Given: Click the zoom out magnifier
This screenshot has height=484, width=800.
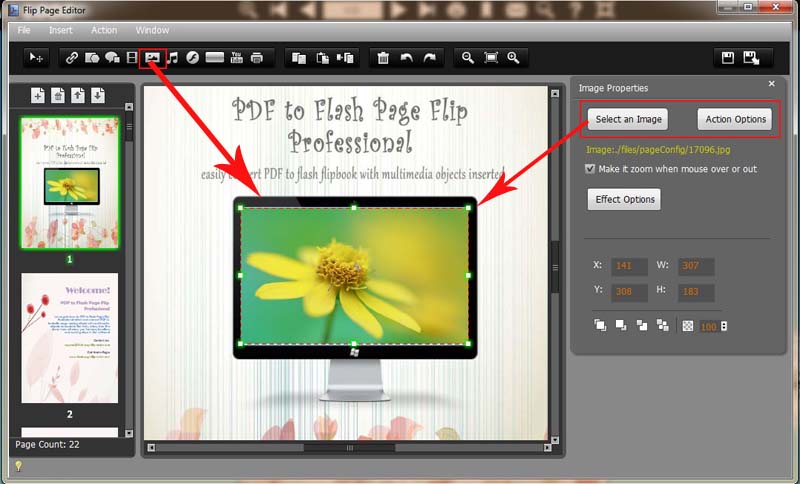Looking at the screenshot, I should point(467,58).
